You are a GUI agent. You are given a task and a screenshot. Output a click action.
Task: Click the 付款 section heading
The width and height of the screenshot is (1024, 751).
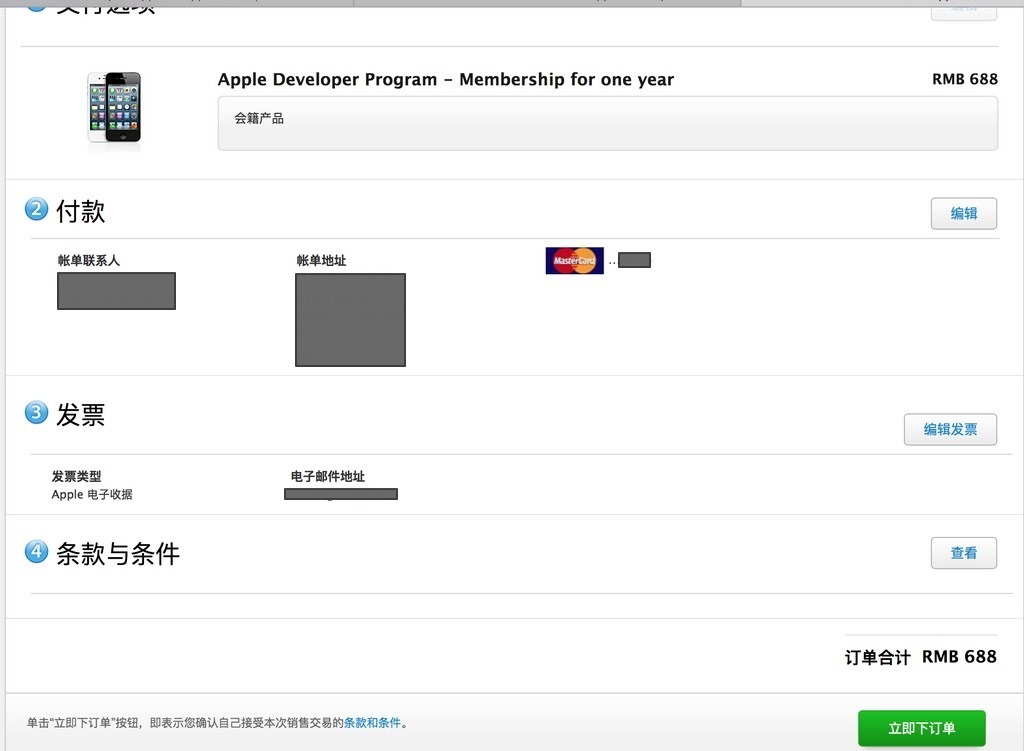coord(80,211)
